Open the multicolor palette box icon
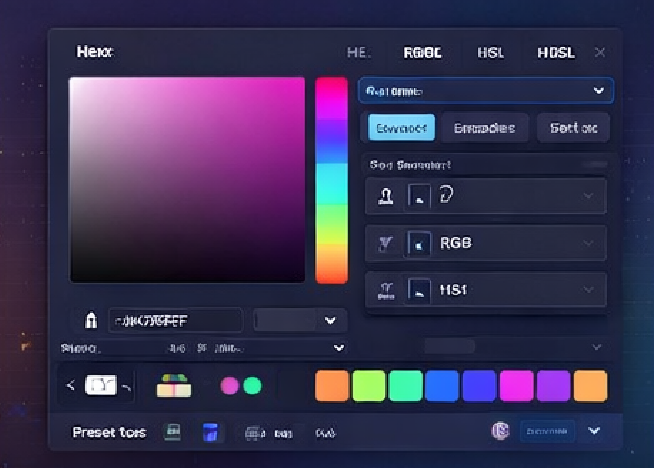Screen dimensions: 654x468 click(x=174, y=385)
